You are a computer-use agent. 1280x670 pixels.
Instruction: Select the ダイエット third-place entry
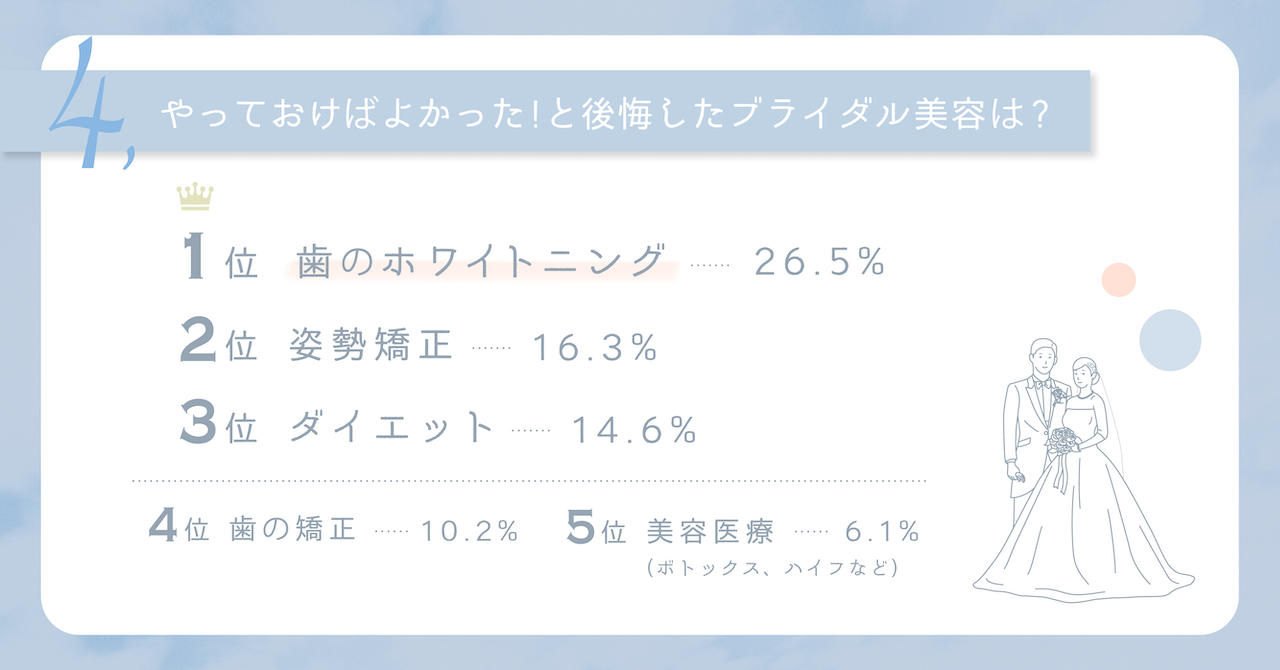tap(392, 428)
